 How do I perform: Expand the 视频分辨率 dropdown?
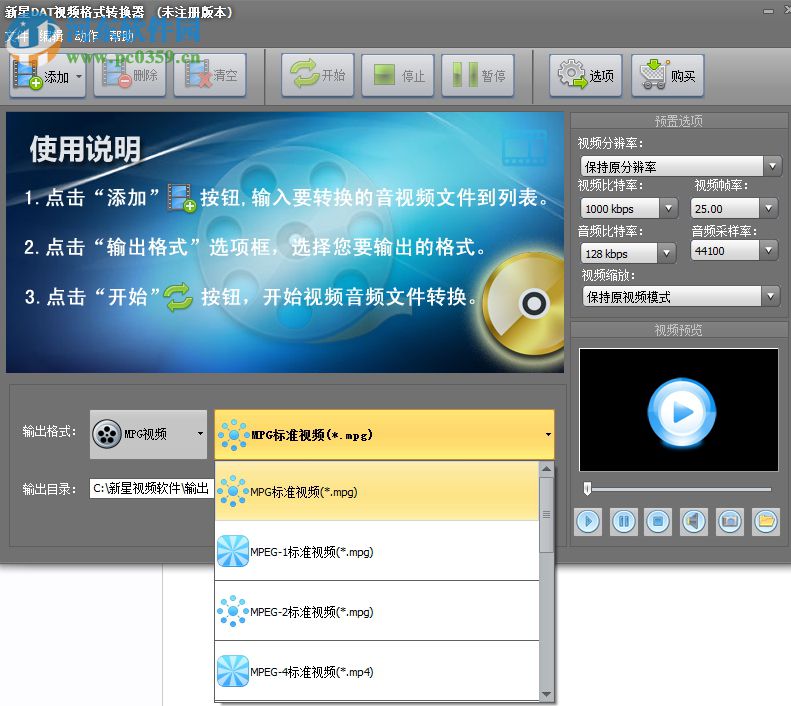coord(772,166)
